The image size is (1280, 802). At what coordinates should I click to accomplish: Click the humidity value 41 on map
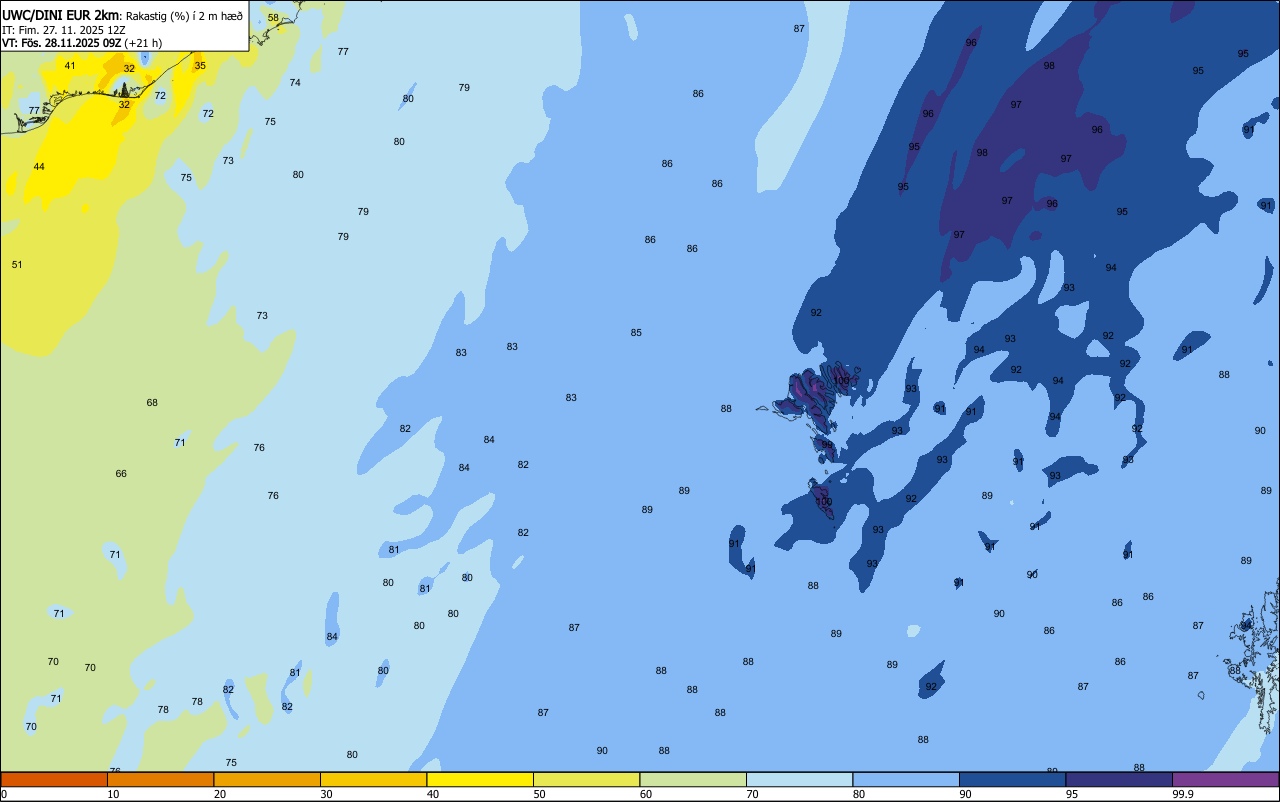(x=70, y=66)
